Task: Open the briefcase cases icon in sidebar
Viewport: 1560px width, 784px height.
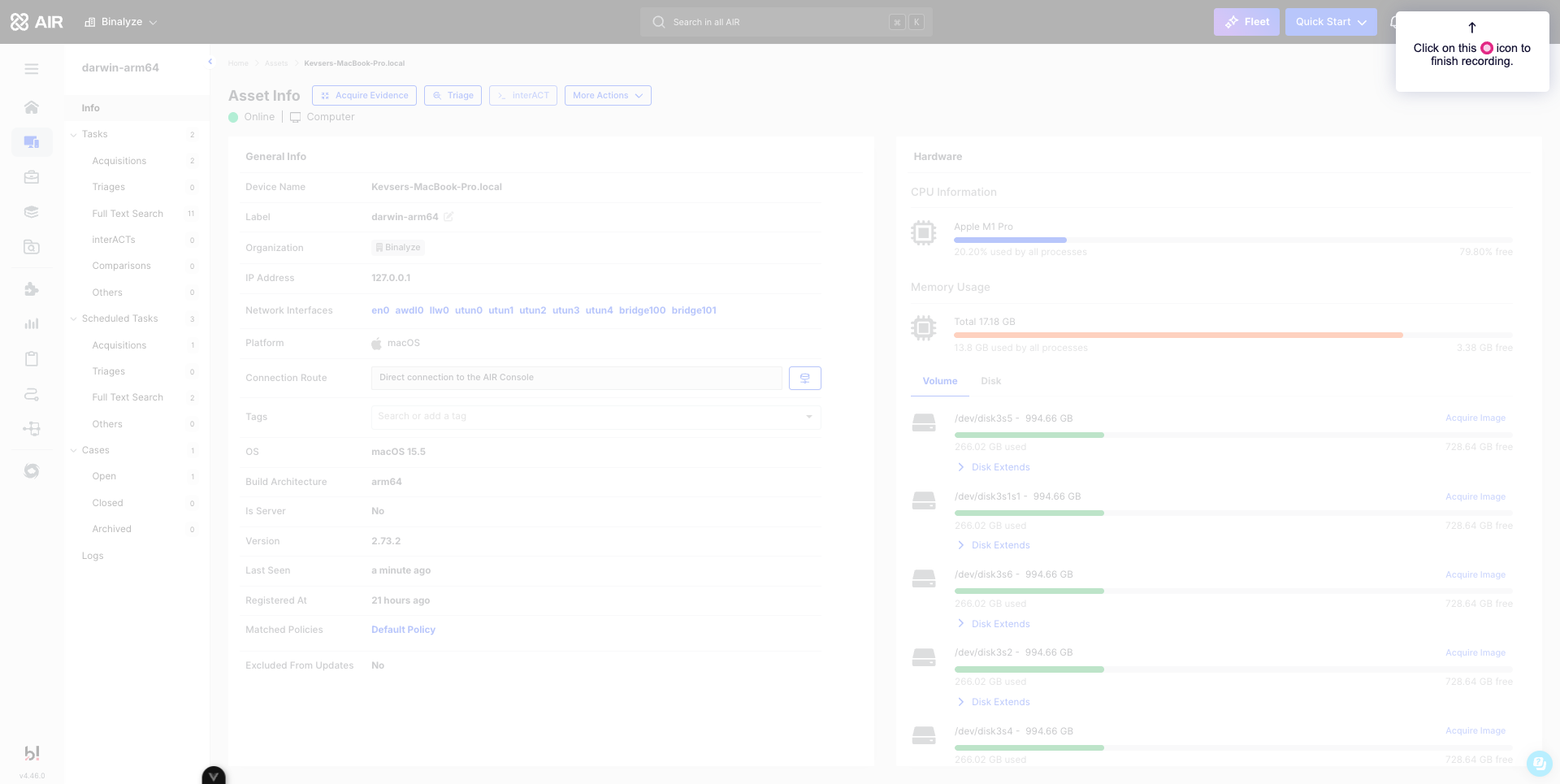Action: pos(32,177)
